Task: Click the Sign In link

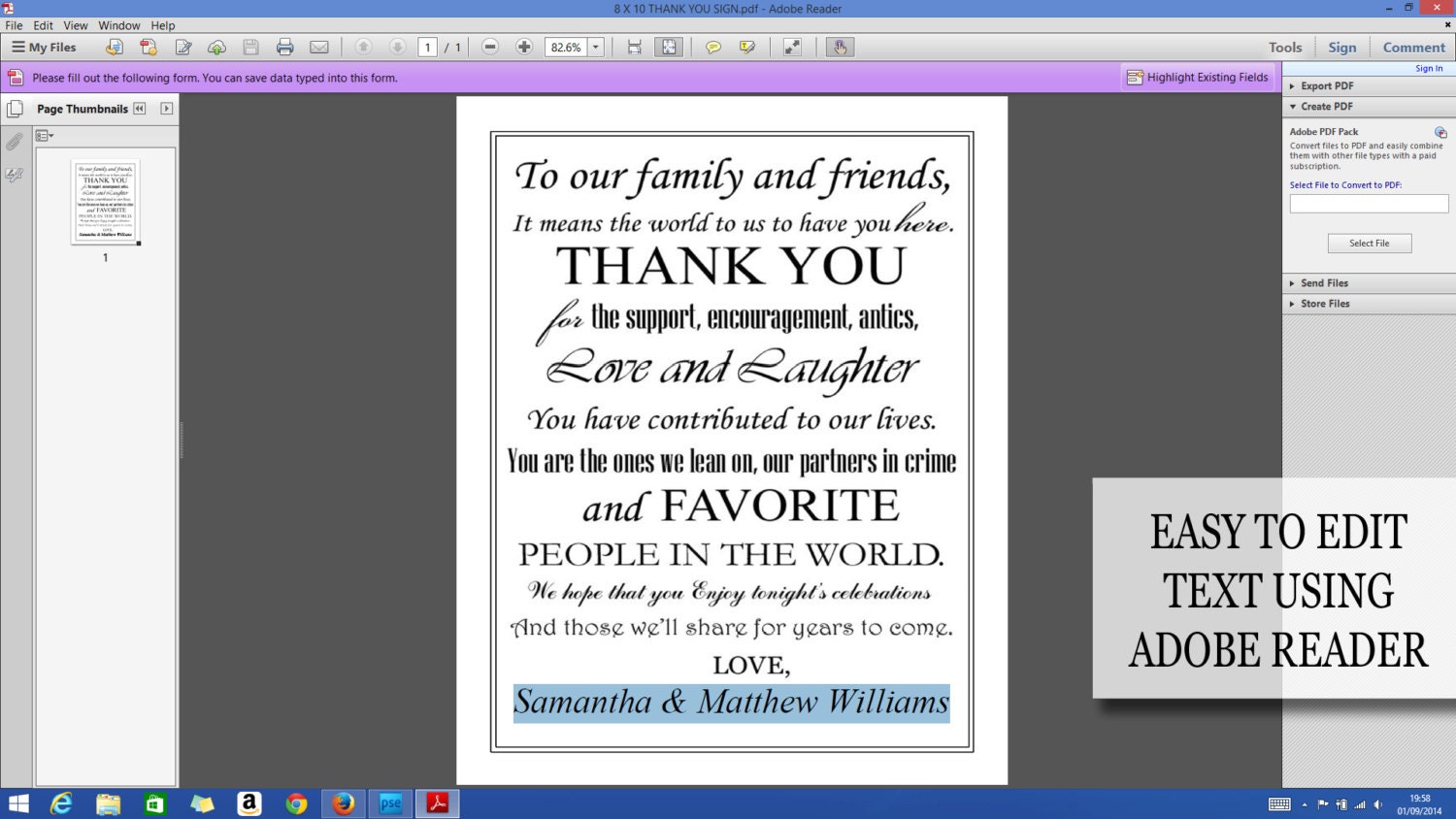Action: point(1429,68)
